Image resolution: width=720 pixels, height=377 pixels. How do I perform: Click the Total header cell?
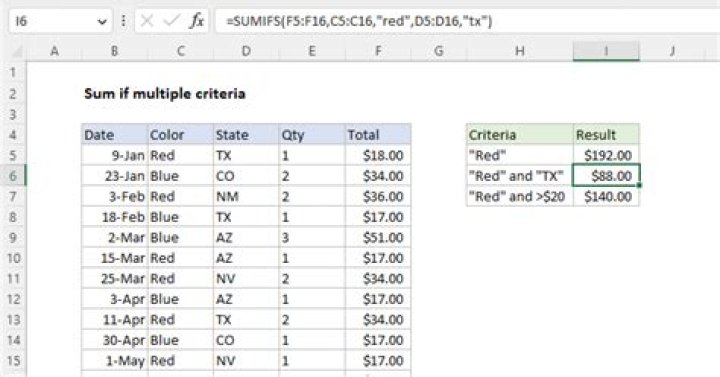click(378, 135)
